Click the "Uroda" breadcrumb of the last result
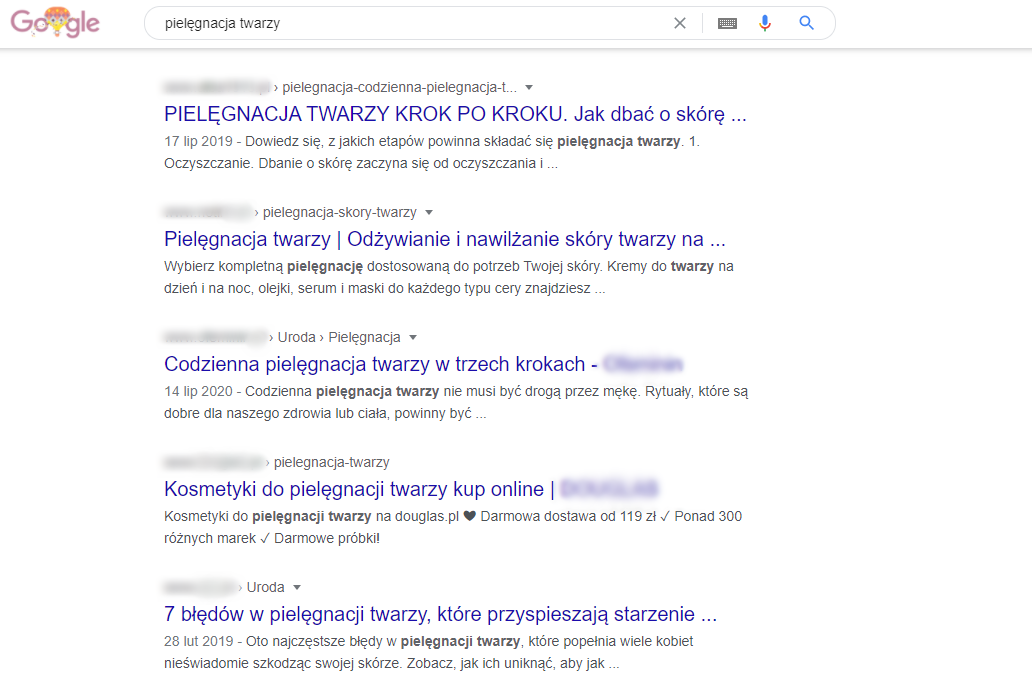1032x693 pixels. click(265, 587)
